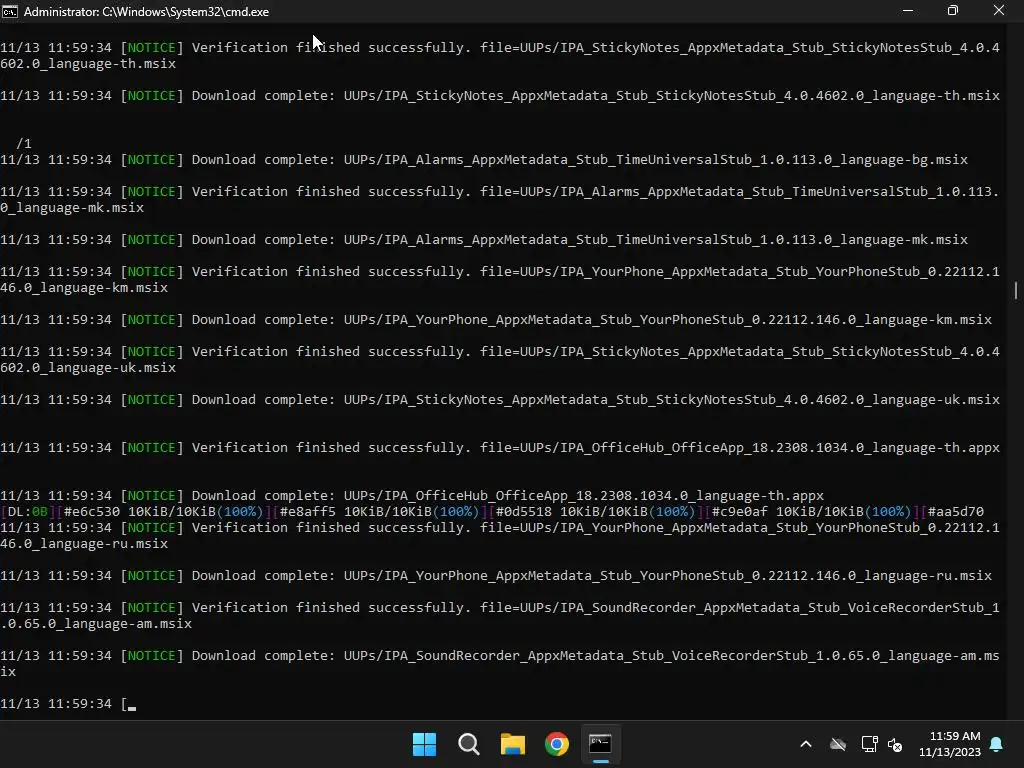Open the clock showing 11:59 AM
Viewport: 1024px width, 768px height.
950,744
